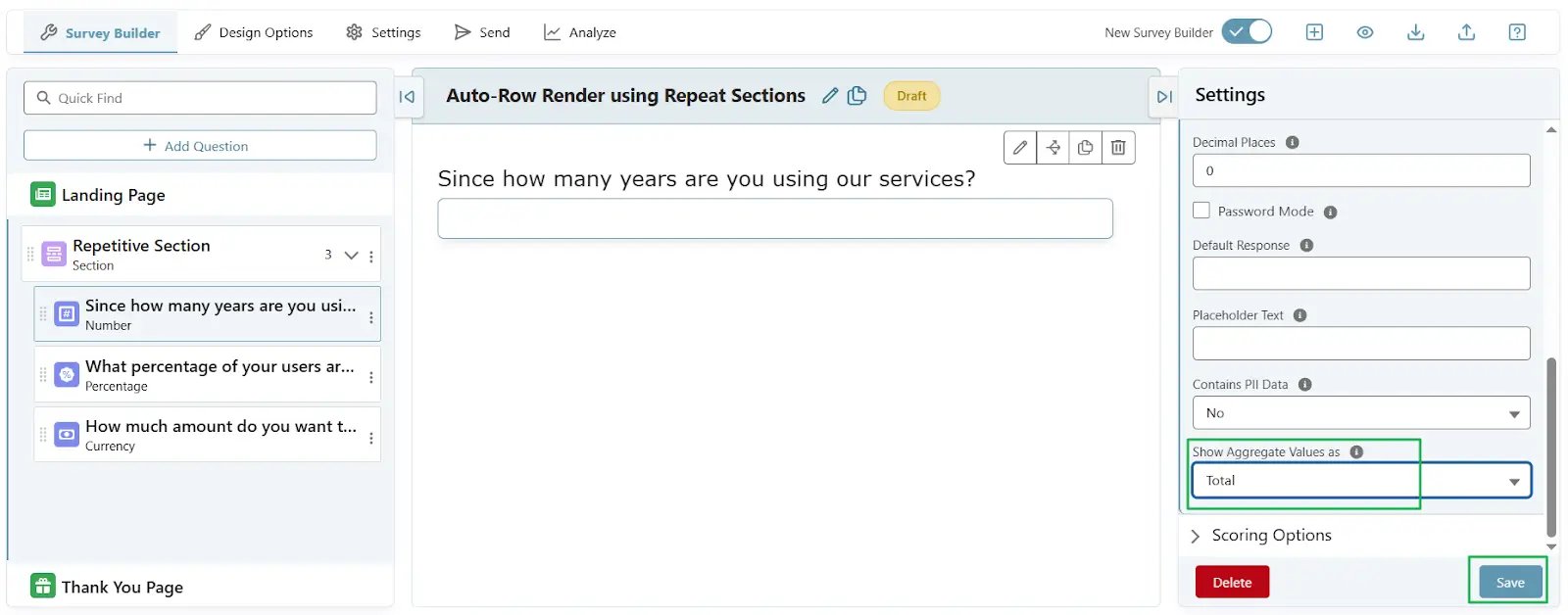Select the Currency question row
The image size is (1568, 615).
coord(207,435)
